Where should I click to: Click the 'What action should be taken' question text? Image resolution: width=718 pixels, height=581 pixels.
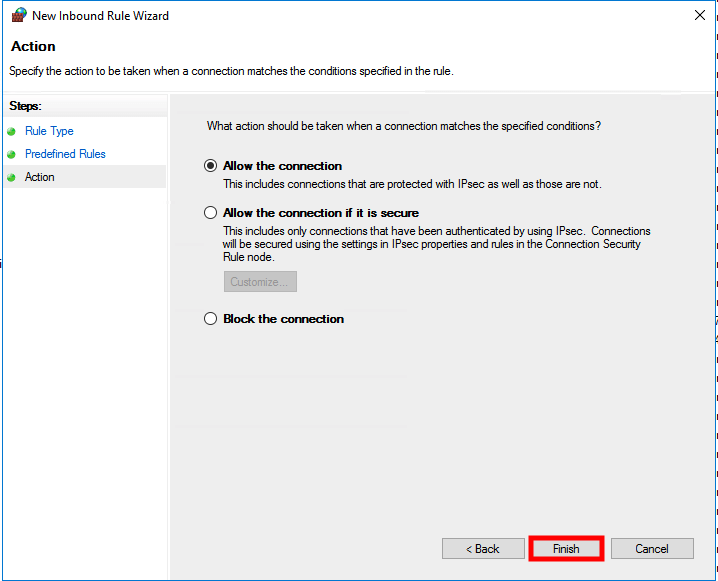403,126
